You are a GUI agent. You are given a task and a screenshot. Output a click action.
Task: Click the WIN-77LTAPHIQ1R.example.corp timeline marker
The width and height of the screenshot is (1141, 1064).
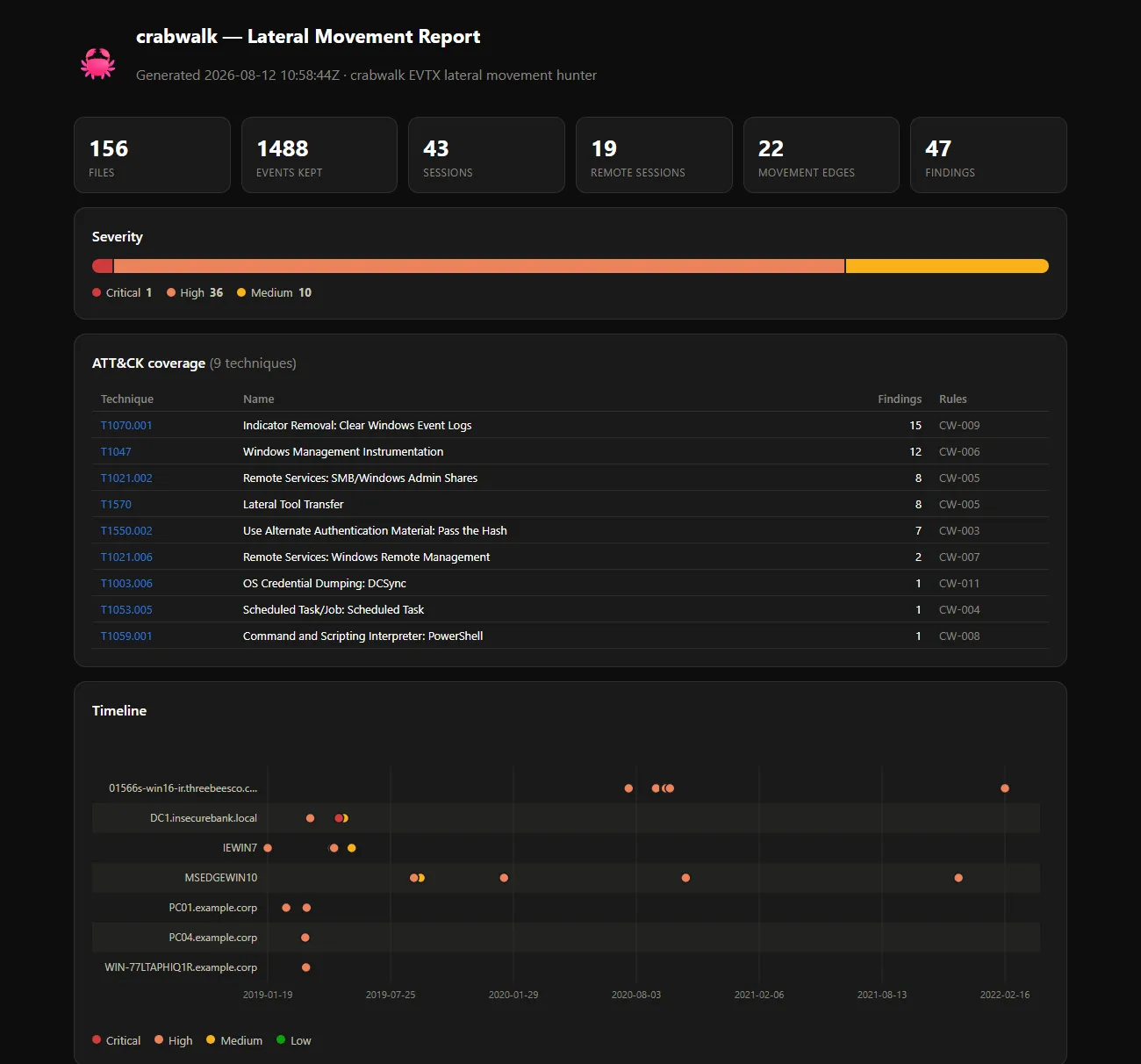(x=306, y=967)
